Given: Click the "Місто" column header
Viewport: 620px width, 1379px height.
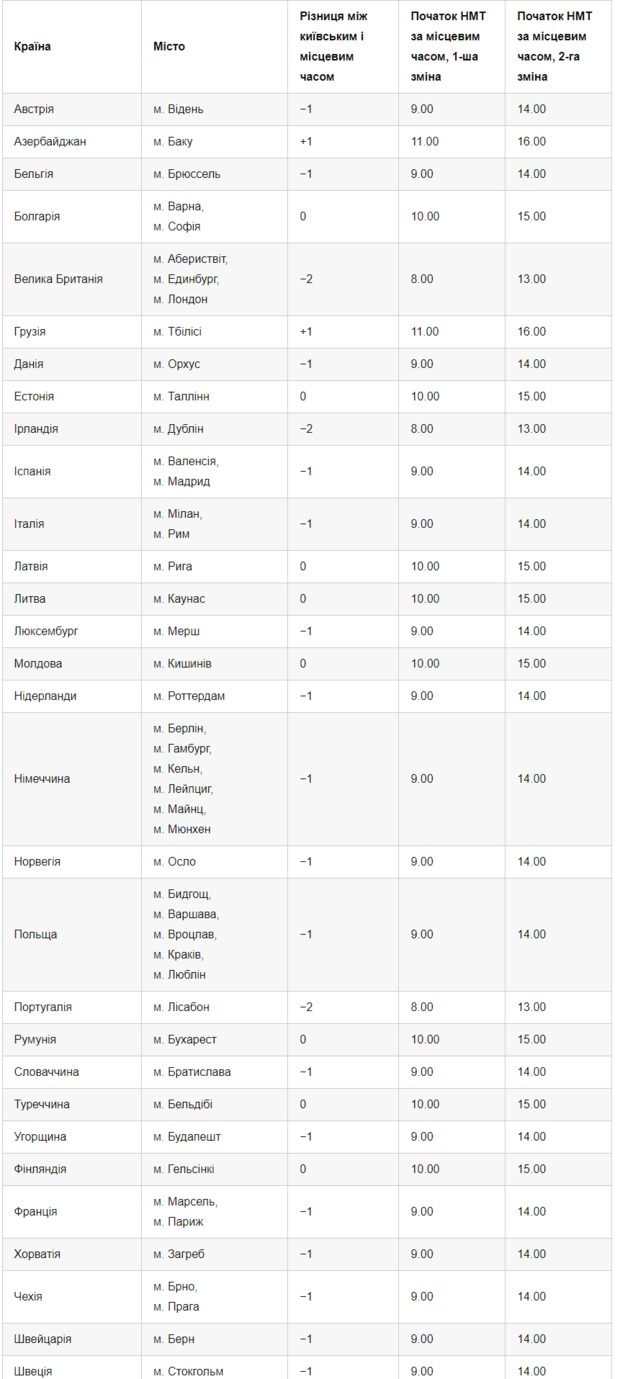Looking at the screenshot, I should 169,47.
